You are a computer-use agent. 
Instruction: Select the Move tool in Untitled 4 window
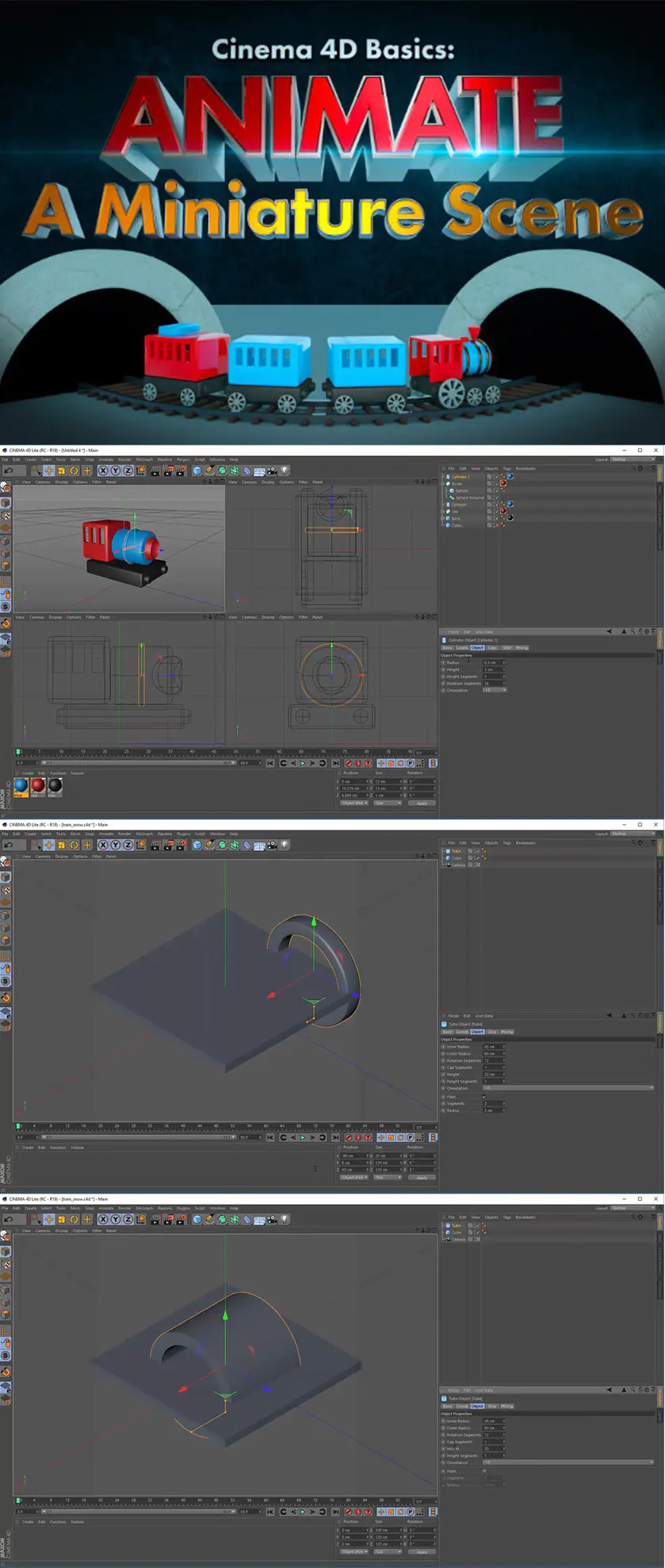[x=49, y=470]
